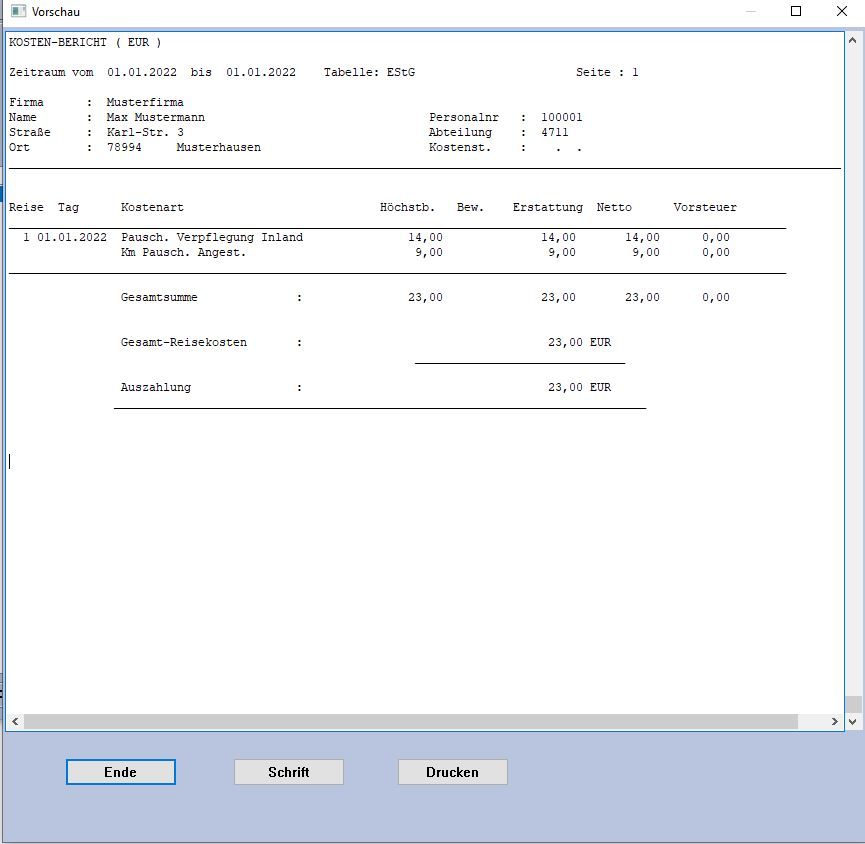
Task: Place cursor on name Max Mustermann
Action: 155,117
